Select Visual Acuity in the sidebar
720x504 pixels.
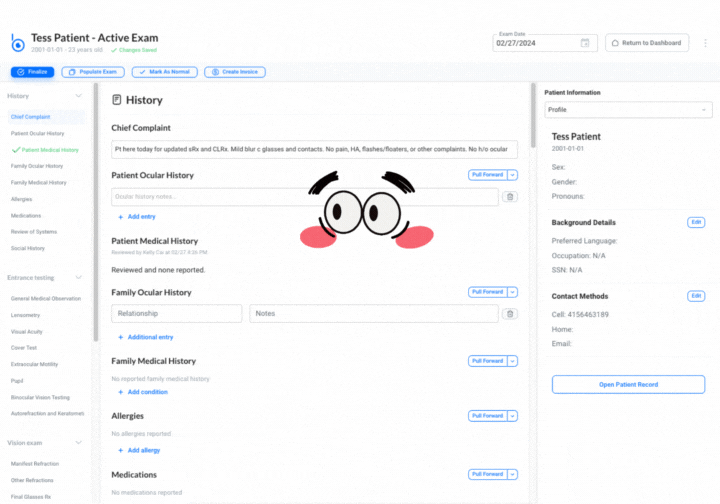click(27, 331)
